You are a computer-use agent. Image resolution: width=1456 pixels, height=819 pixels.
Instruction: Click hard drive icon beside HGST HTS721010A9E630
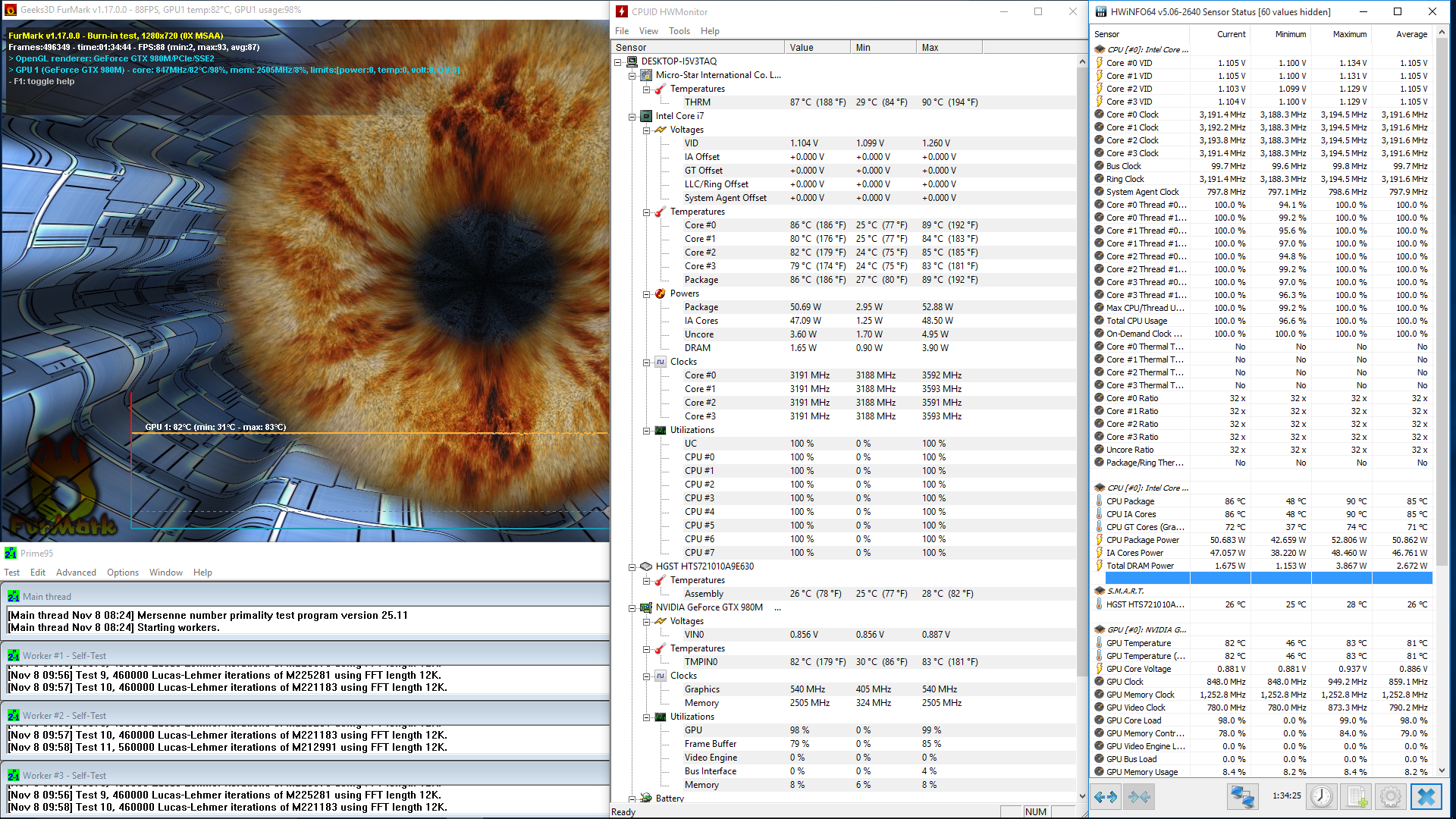(x=646, y=566)
